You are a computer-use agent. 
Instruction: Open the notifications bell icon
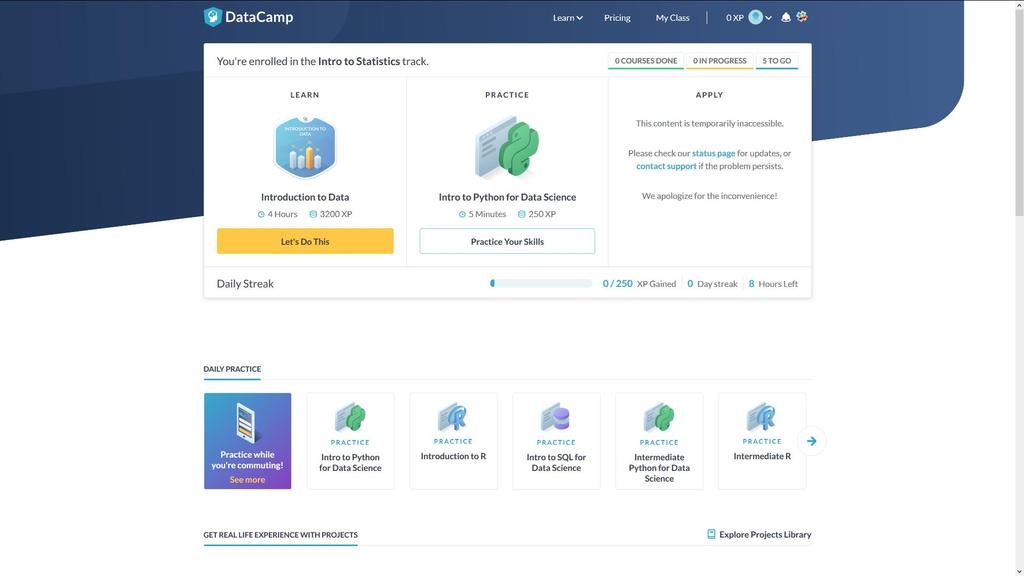point(786,18)
